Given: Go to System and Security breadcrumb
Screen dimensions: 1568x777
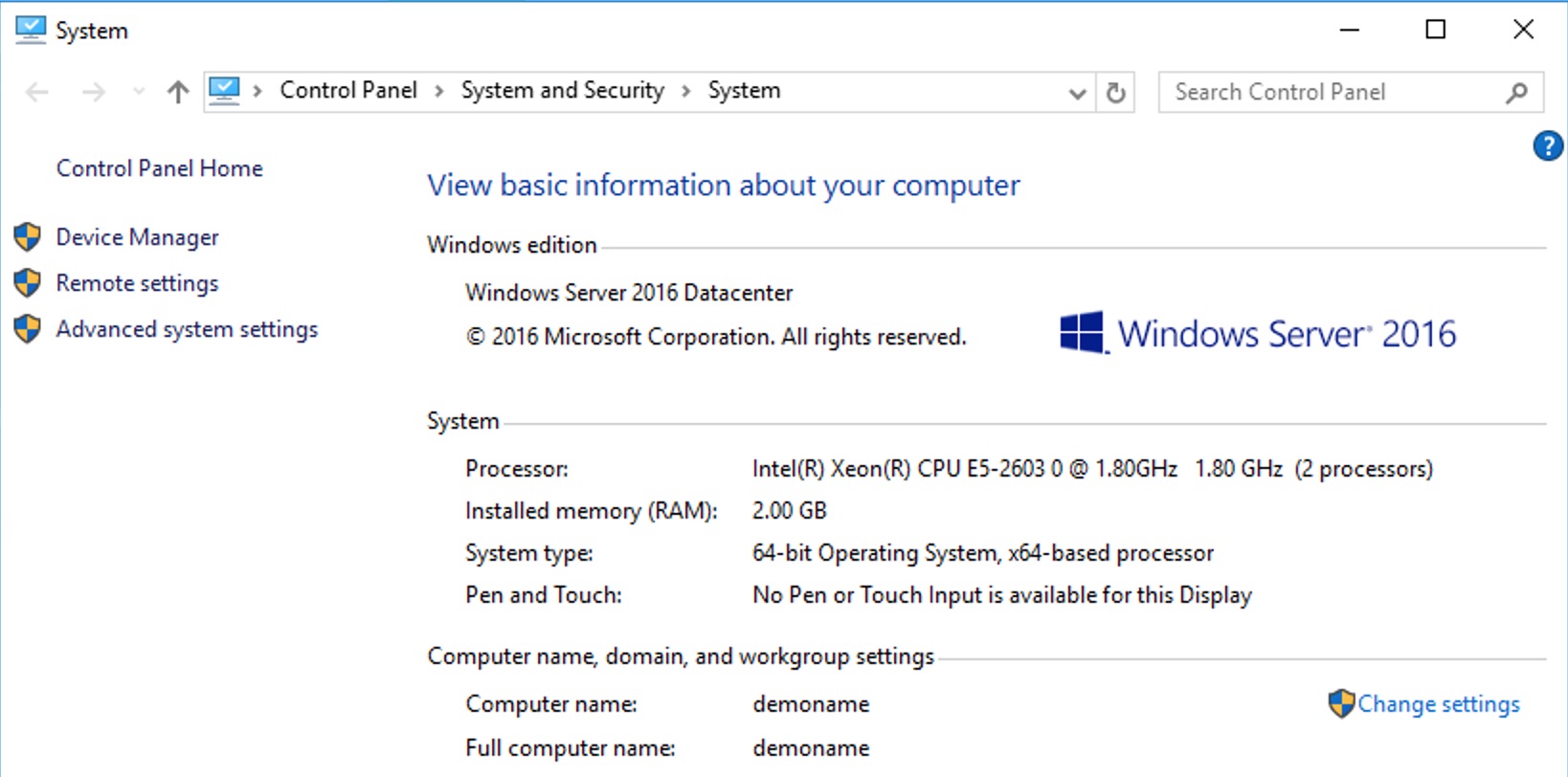Looking at the screenshot, I should point(562,90).
